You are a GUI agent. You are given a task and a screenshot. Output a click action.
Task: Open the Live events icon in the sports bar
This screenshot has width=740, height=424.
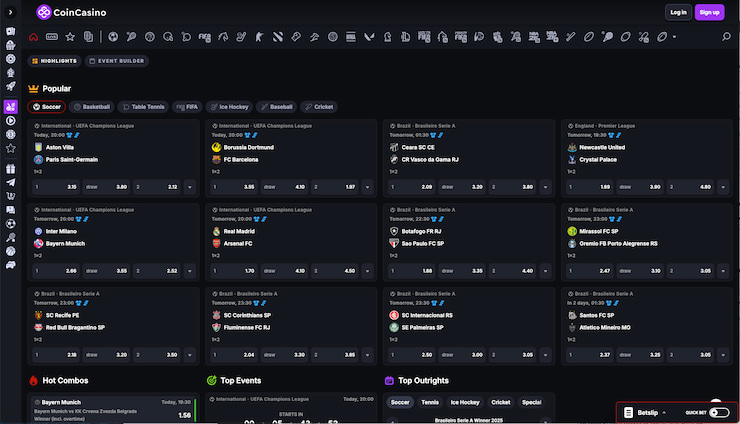(52, 37)
